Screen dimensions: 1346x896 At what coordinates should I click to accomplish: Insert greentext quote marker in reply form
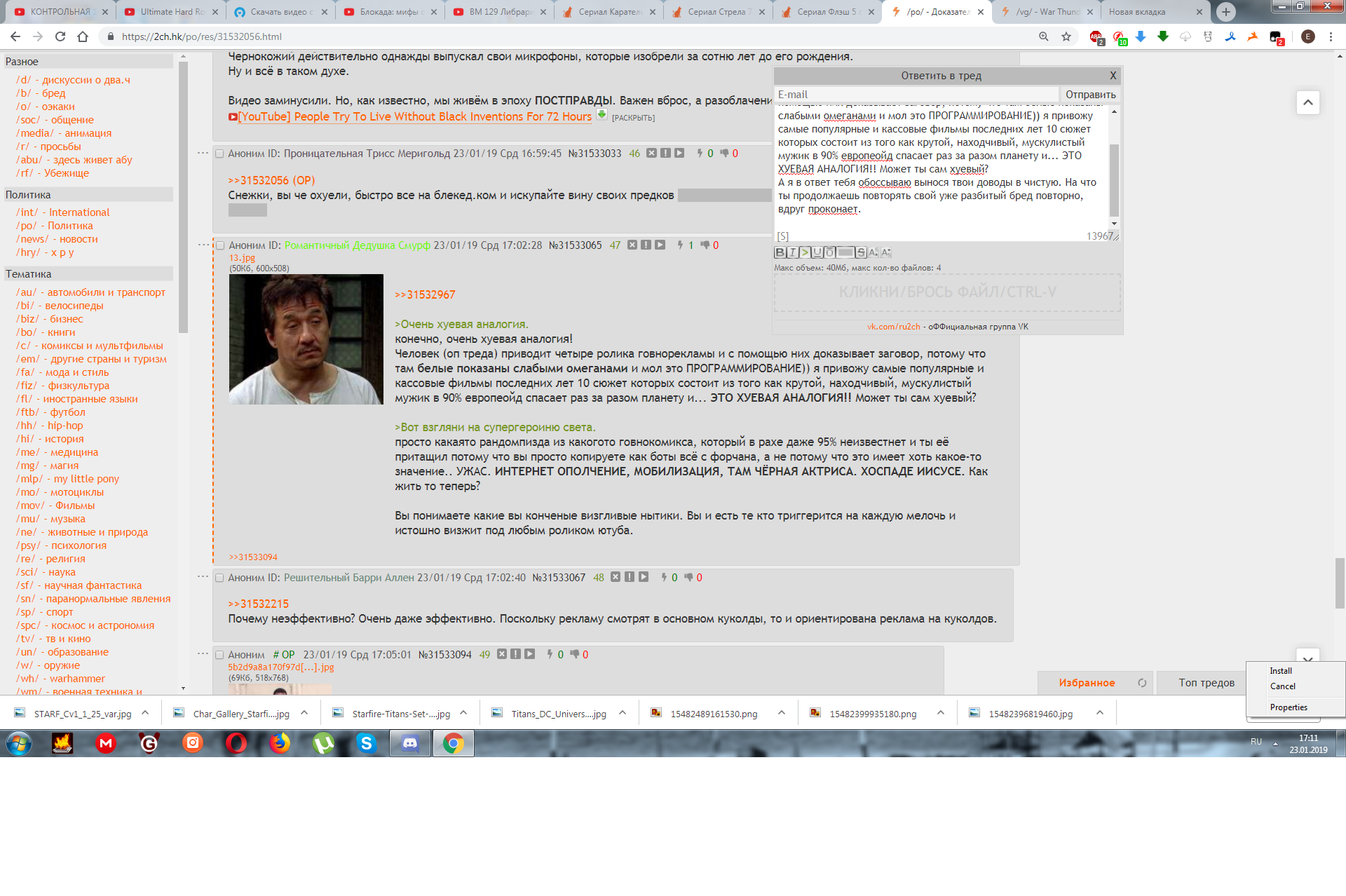(805, 252)
